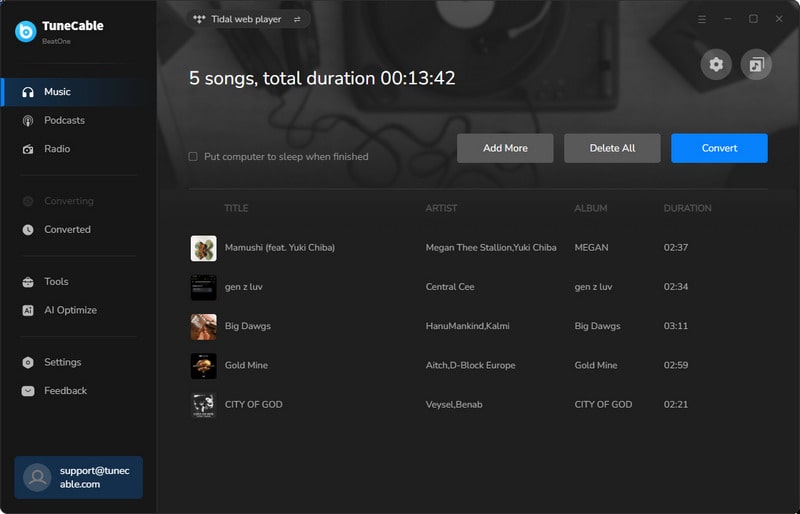Click the Tidal logo icon
800x514 pixels.
(199, 19)
